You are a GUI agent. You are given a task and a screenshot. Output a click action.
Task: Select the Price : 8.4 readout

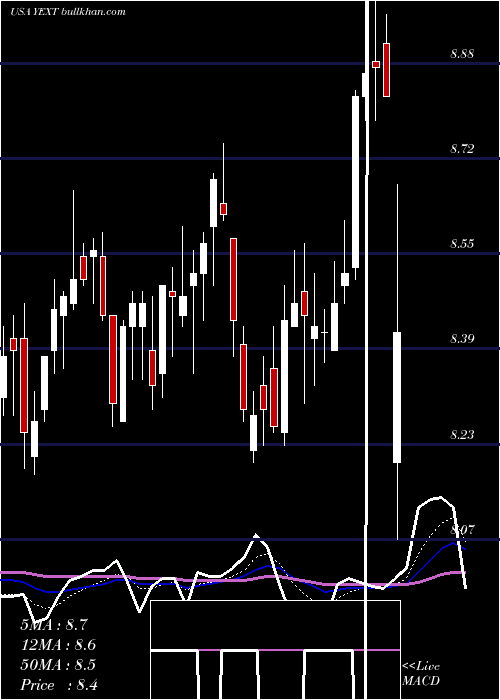59,685
